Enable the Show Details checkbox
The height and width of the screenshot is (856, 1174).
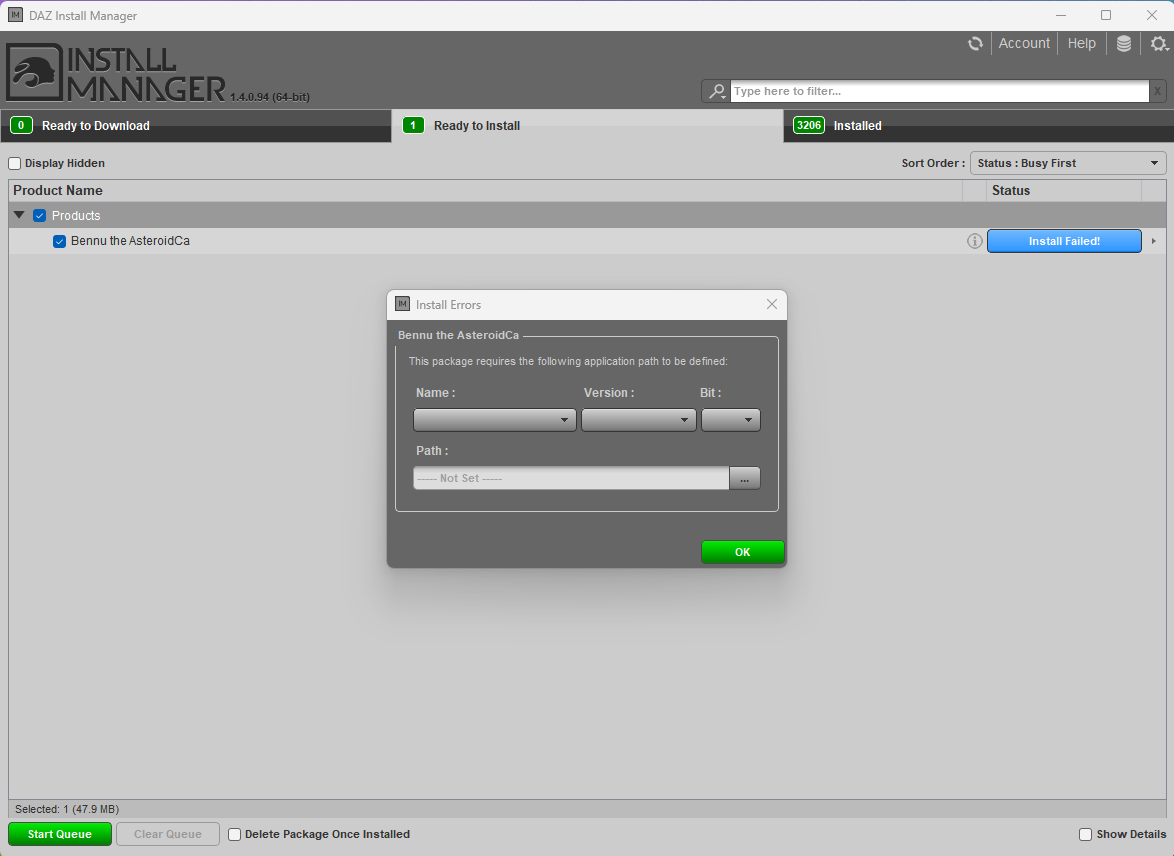coord(1085,834)
